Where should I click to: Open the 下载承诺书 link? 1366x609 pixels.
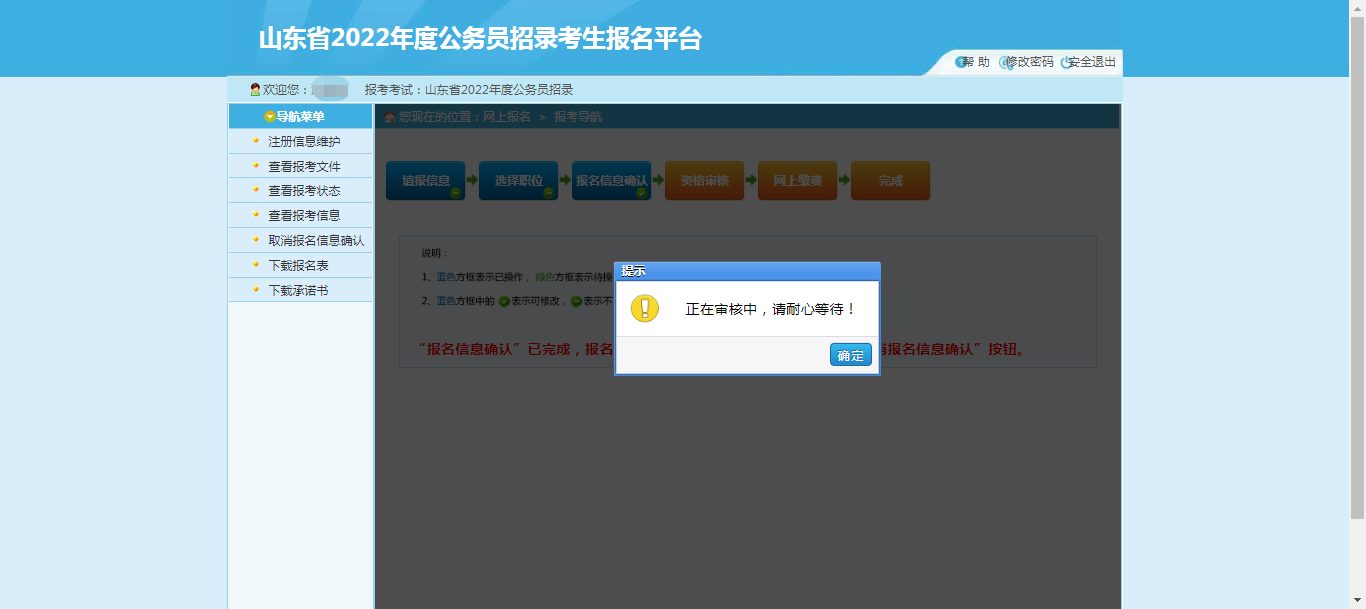coord(295,289)
